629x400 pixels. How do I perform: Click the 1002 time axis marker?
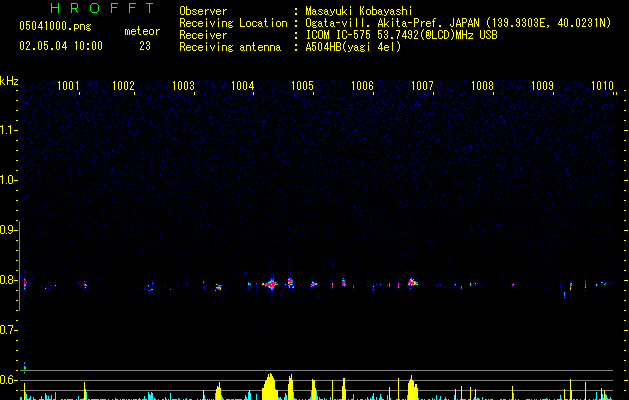pyautogui.click(x=124, y=86)
